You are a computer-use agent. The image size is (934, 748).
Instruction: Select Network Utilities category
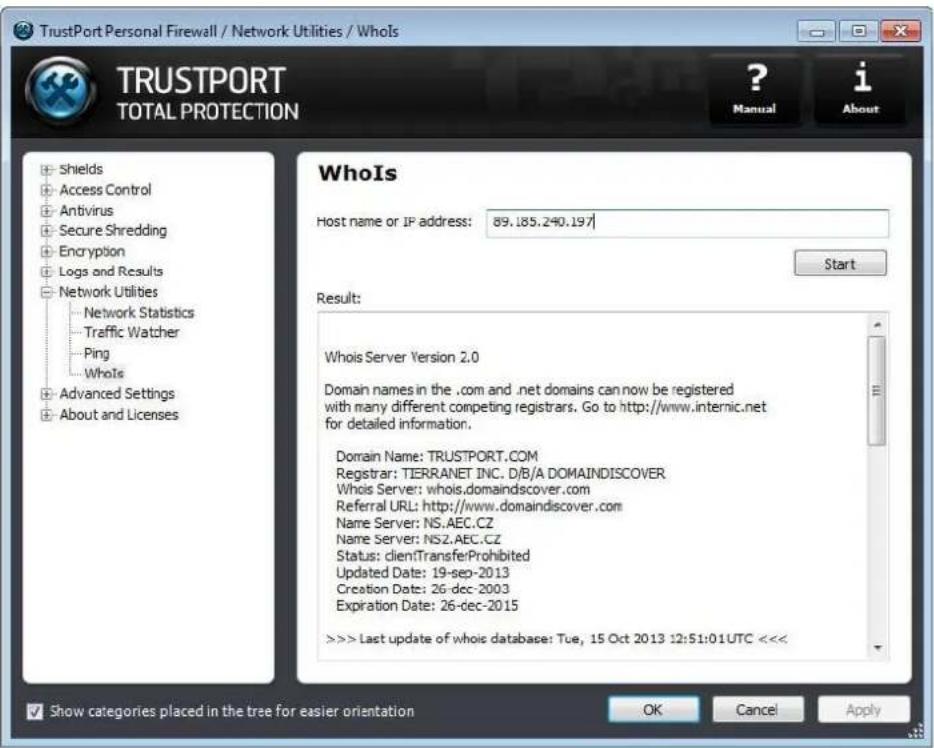click(108, 292)
